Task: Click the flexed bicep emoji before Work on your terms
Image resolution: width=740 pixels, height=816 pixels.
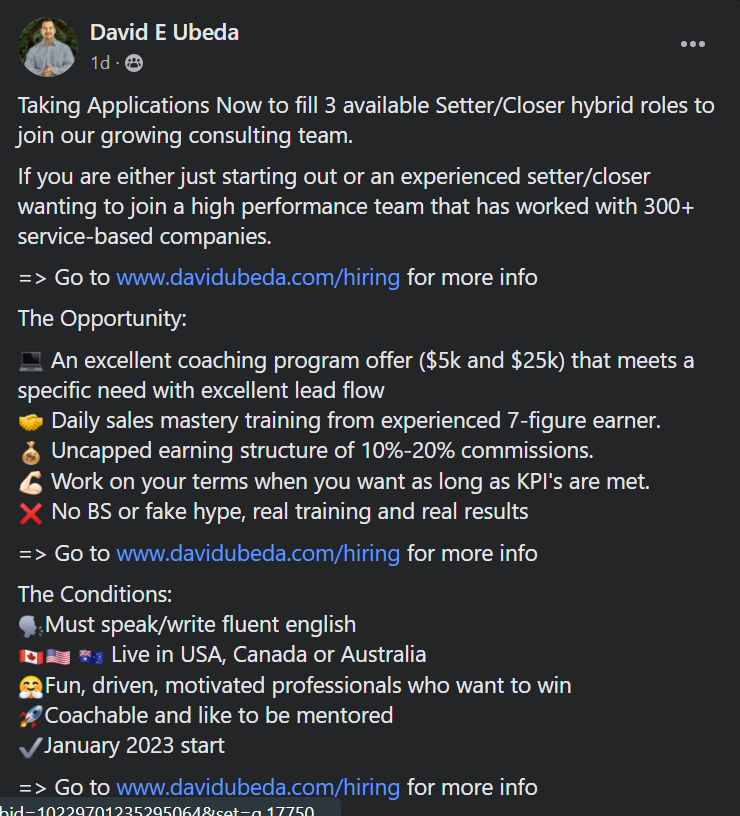Action: [31, 482]
